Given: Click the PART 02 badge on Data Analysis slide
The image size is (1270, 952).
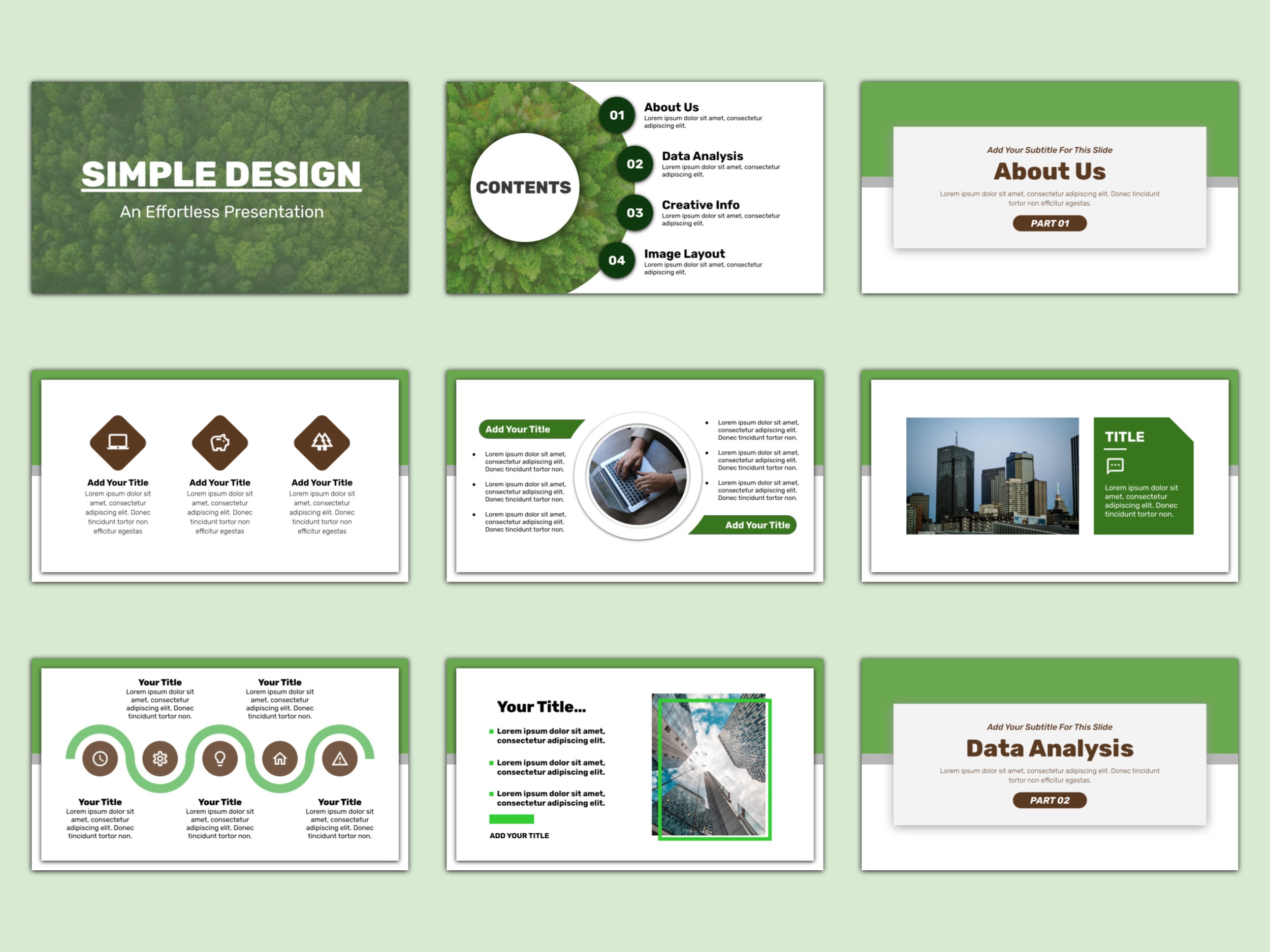Looking at the screenshot, I should tap(1050, 801).
